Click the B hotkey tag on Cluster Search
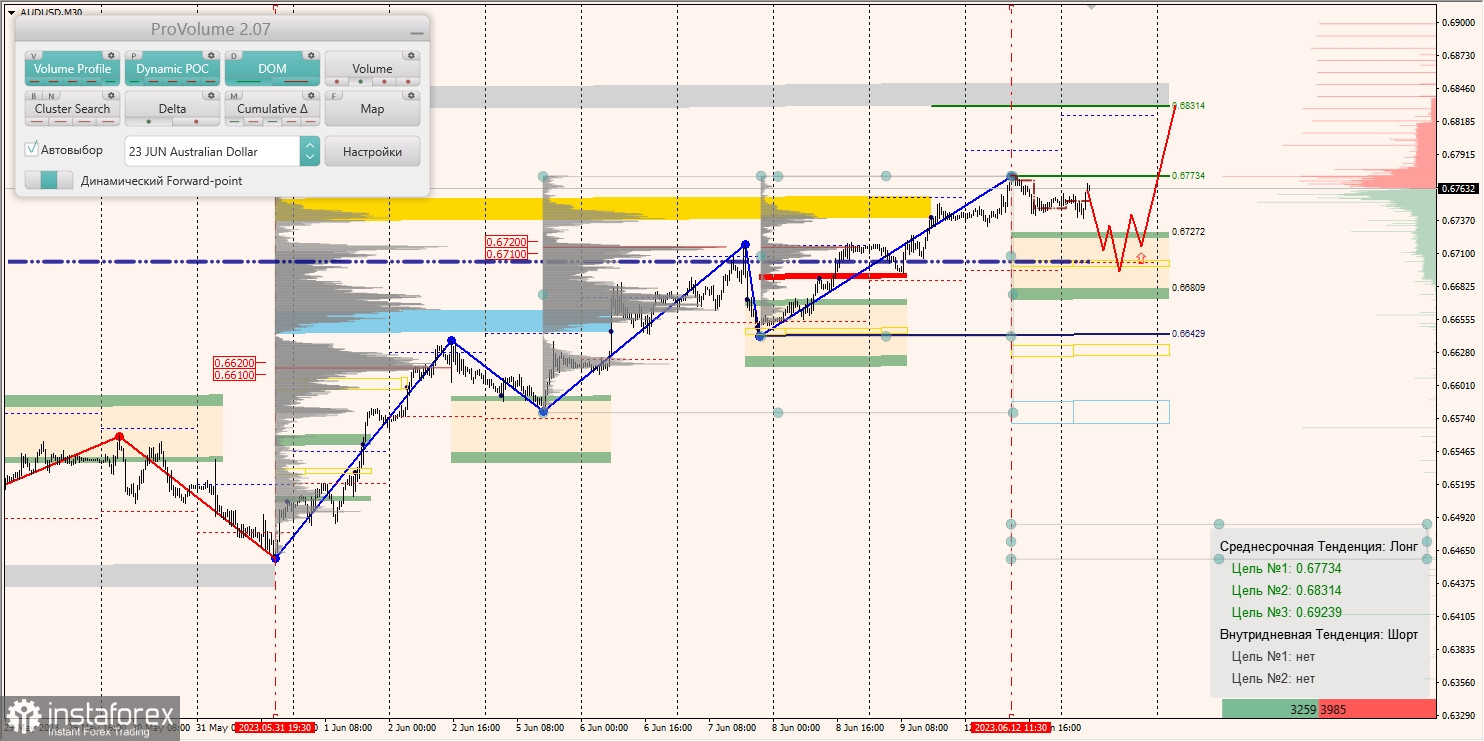Screen dimensions: 1484x741 click(35, 96)
